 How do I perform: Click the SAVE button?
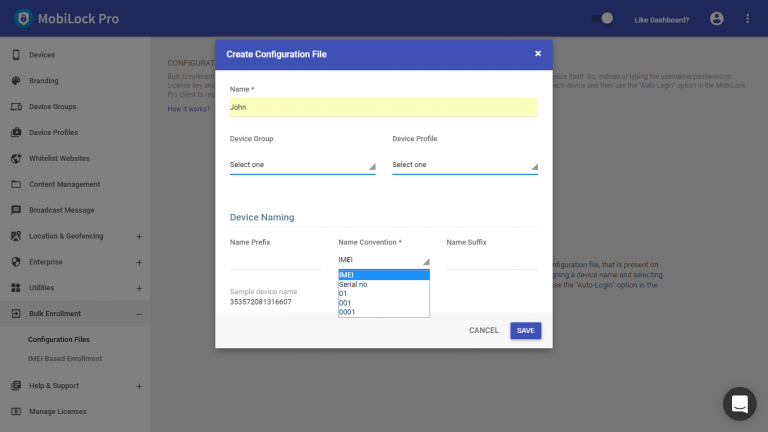(526, 331)
